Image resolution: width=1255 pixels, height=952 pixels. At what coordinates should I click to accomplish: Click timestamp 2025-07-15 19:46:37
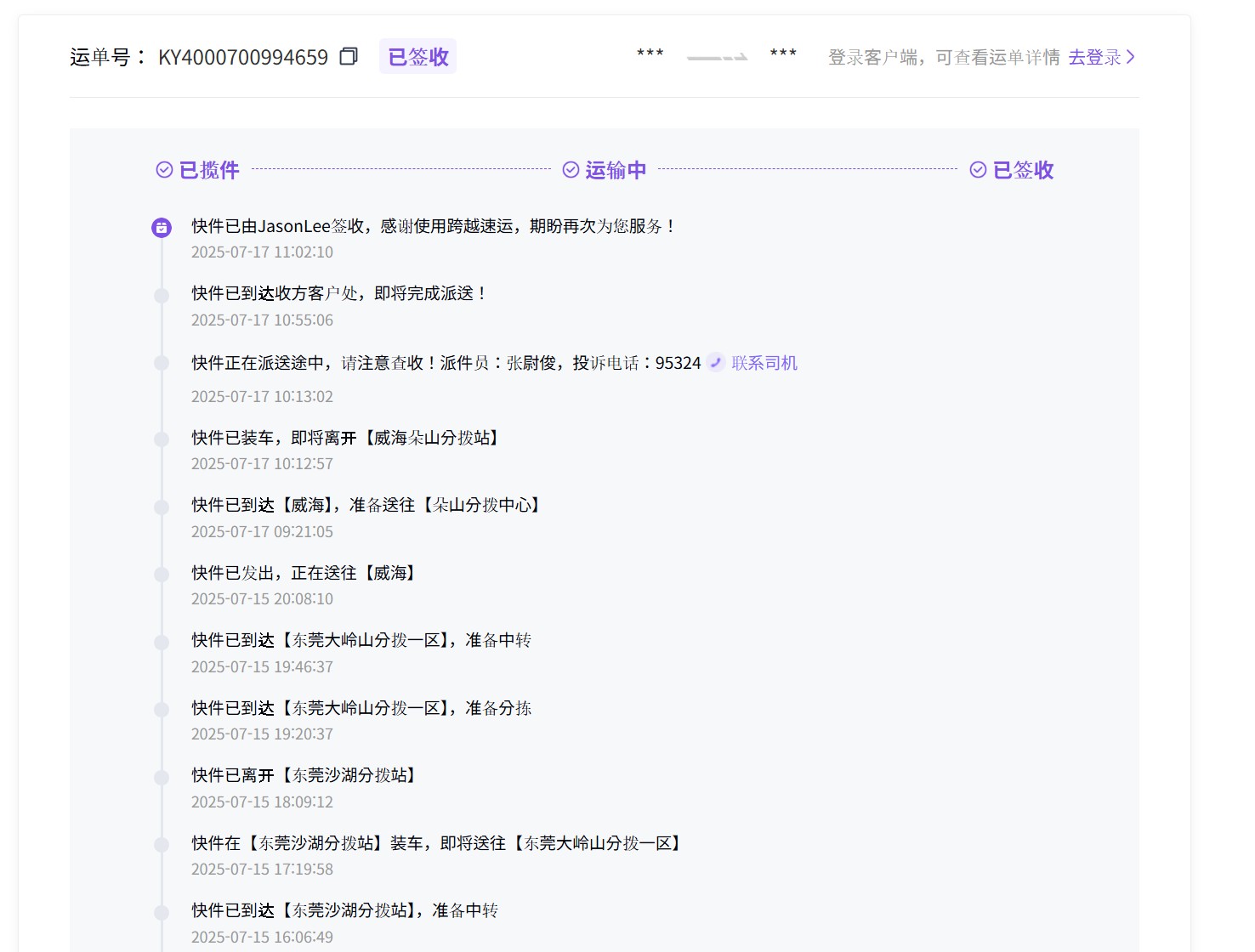tap(262, 667)
